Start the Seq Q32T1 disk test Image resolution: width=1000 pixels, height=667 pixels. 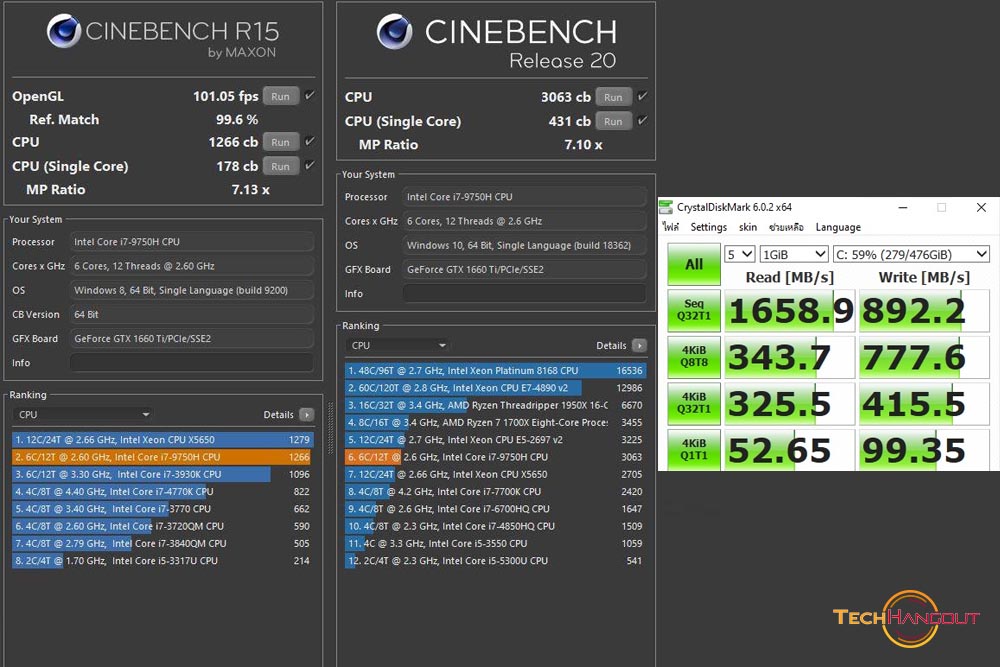pos(694,311)
